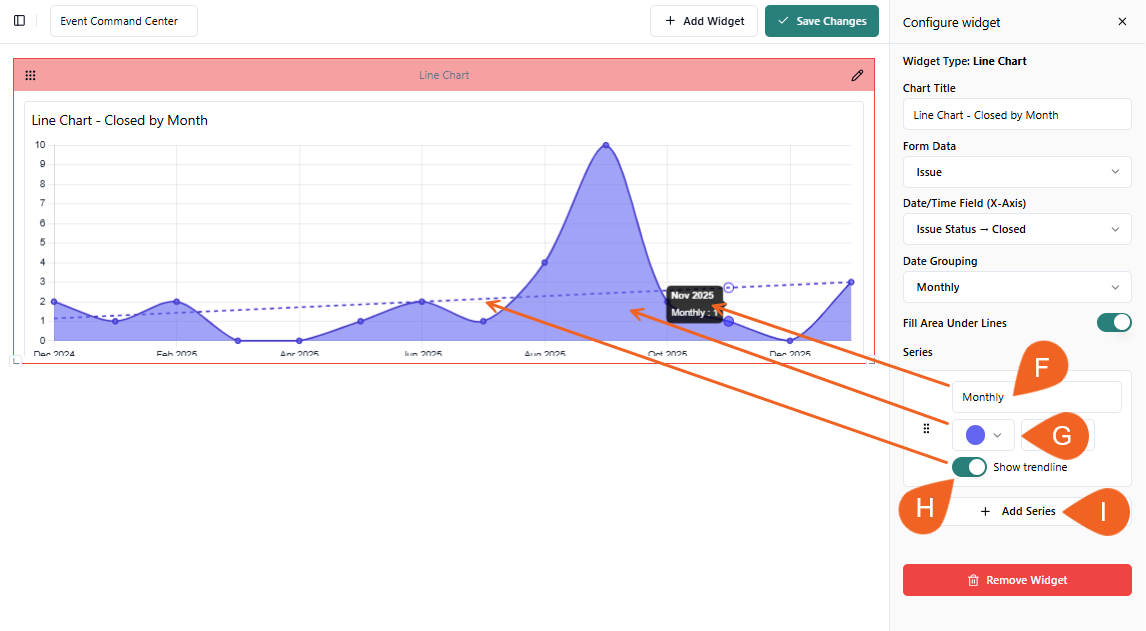Open the Form Data dropdown

point(1017,172)
